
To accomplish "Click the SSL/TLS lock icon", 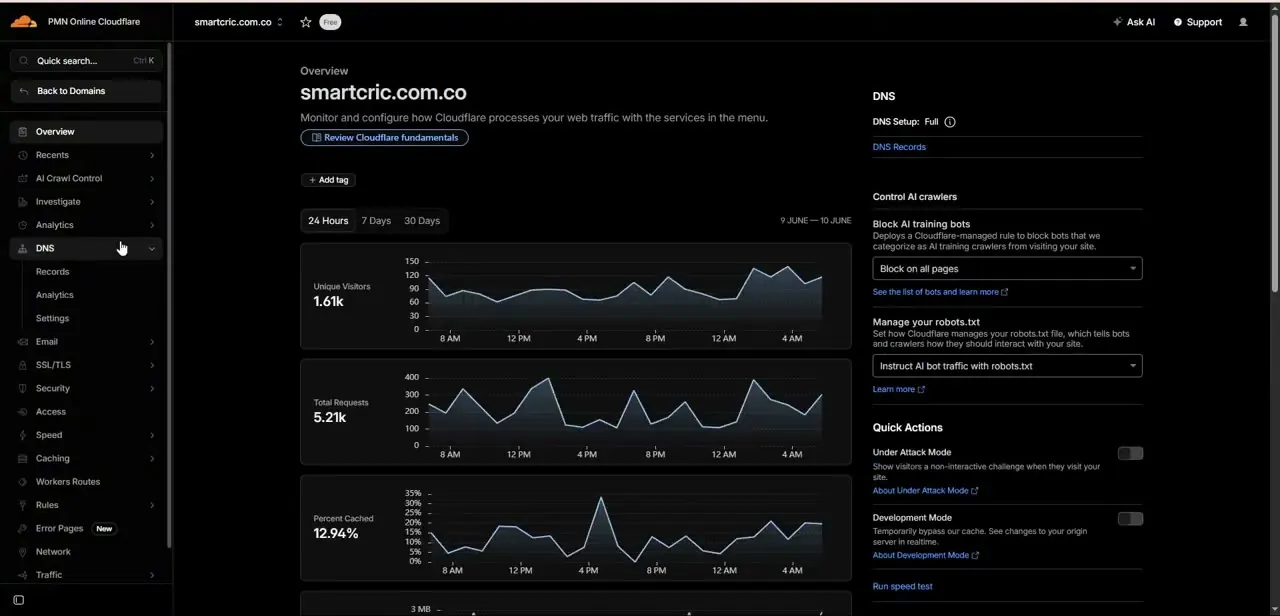I will tap(23, 365).
